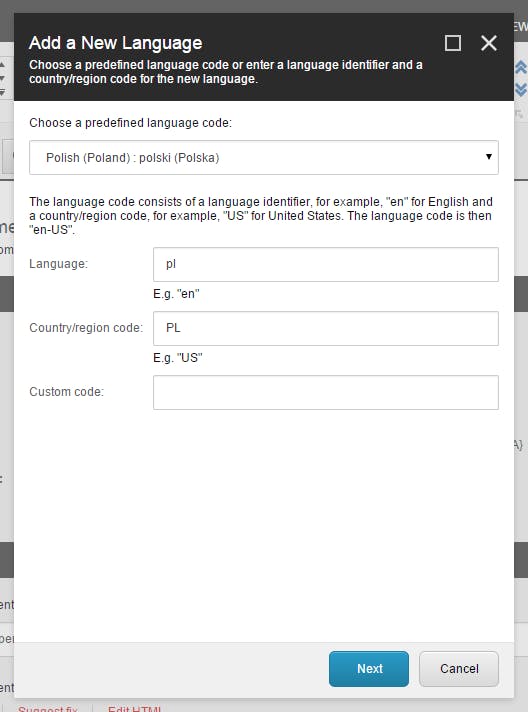Switch to the partially hidden VIEW tab
The height and width of the screenshot is (712, 528).
click(x=521, y=26)
